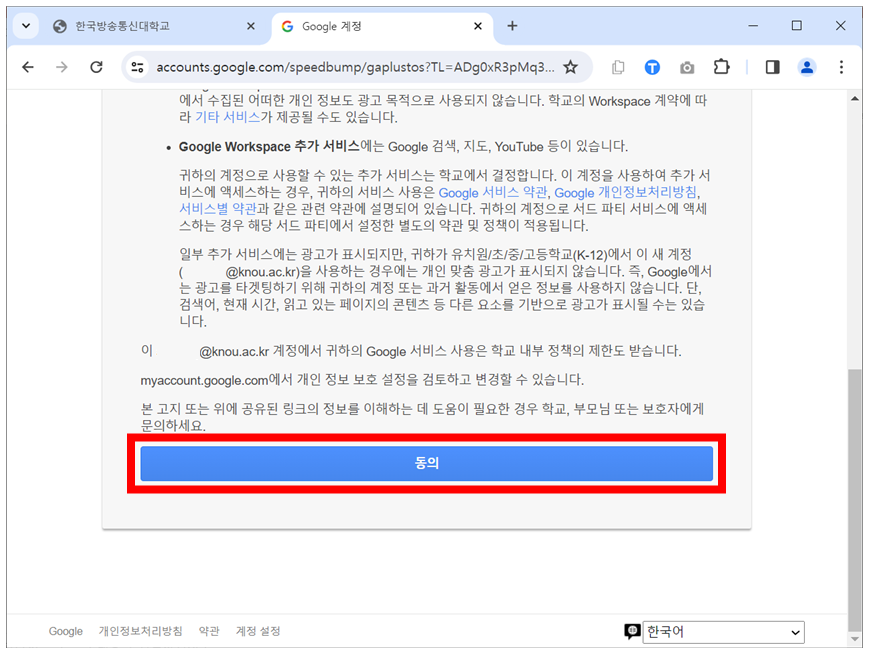
Task: Open the Extensions puzzle menu
Action: 721,67
